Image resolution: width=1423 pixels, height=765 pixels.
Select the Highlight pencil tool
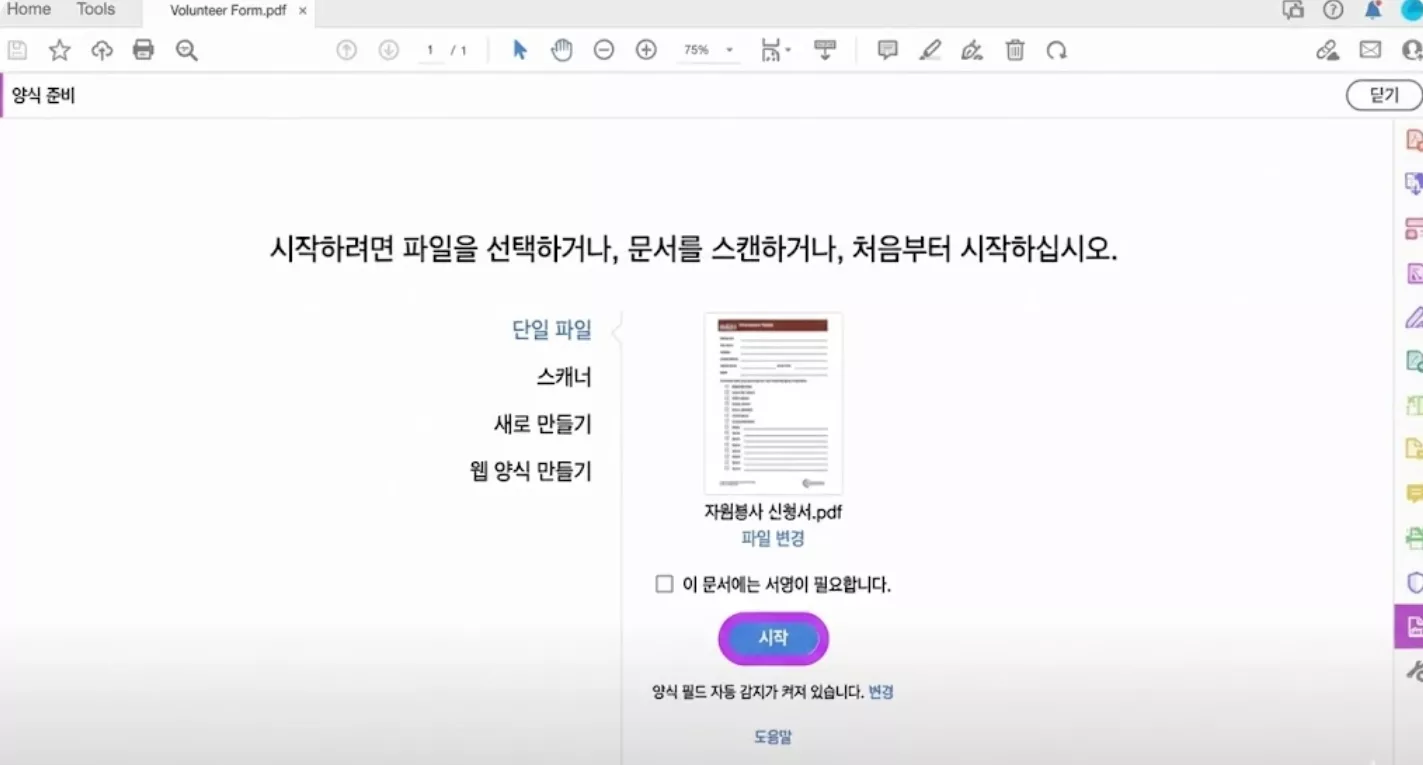click(929, 48)
